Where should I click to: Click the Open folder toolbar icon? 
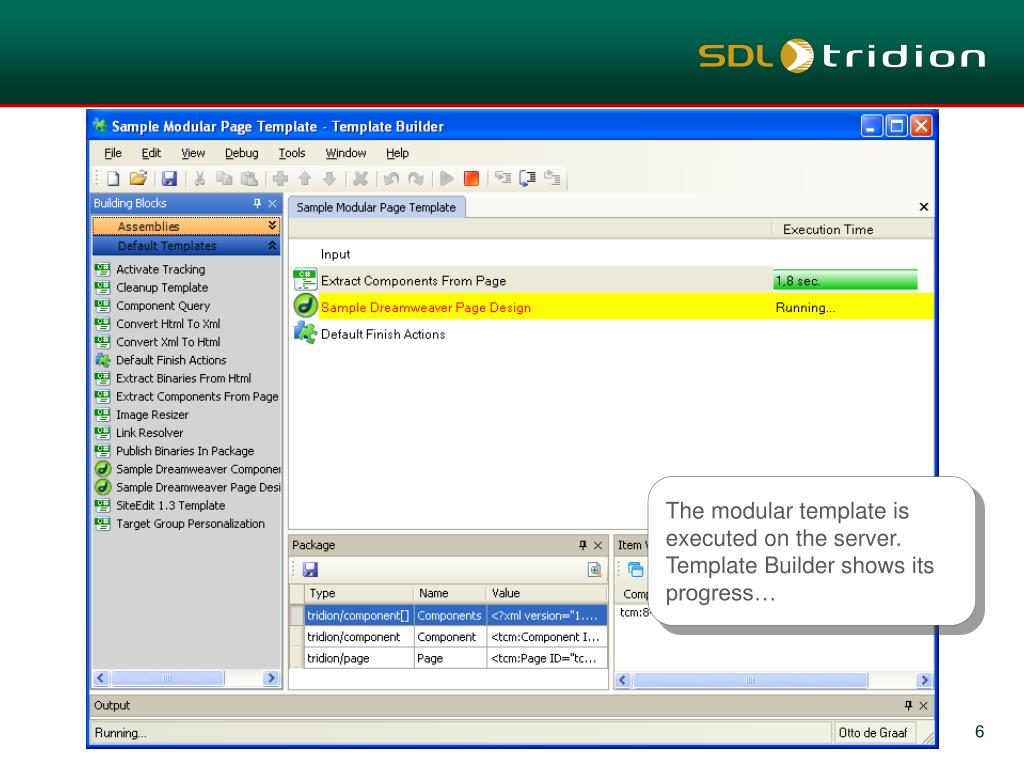click(138, 178)
